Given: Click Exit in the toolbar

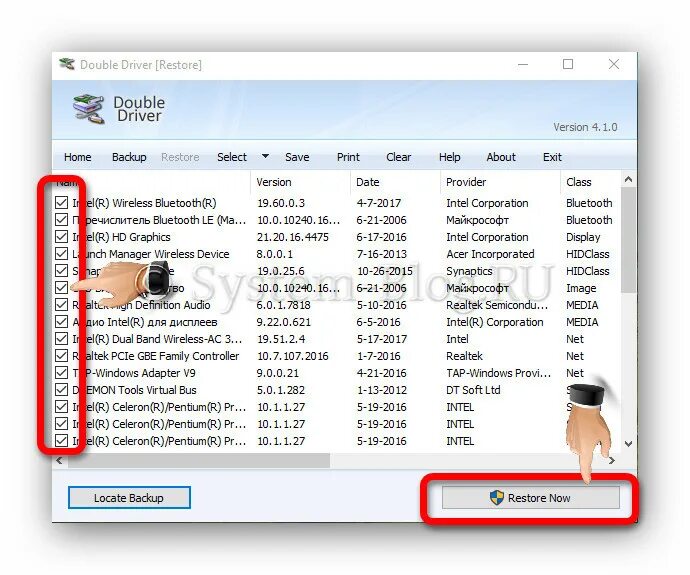Looking at the screenshot, I should [552, 157].
